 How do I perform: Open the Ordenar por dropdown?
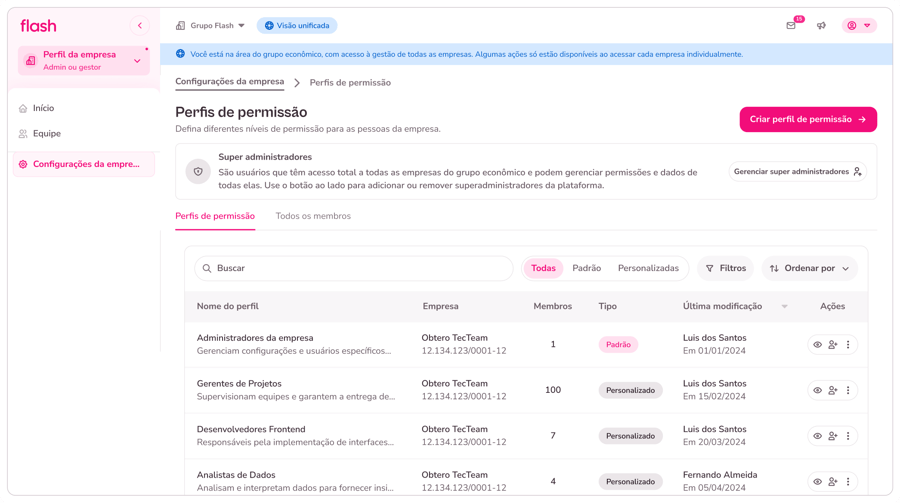point(809,268)
